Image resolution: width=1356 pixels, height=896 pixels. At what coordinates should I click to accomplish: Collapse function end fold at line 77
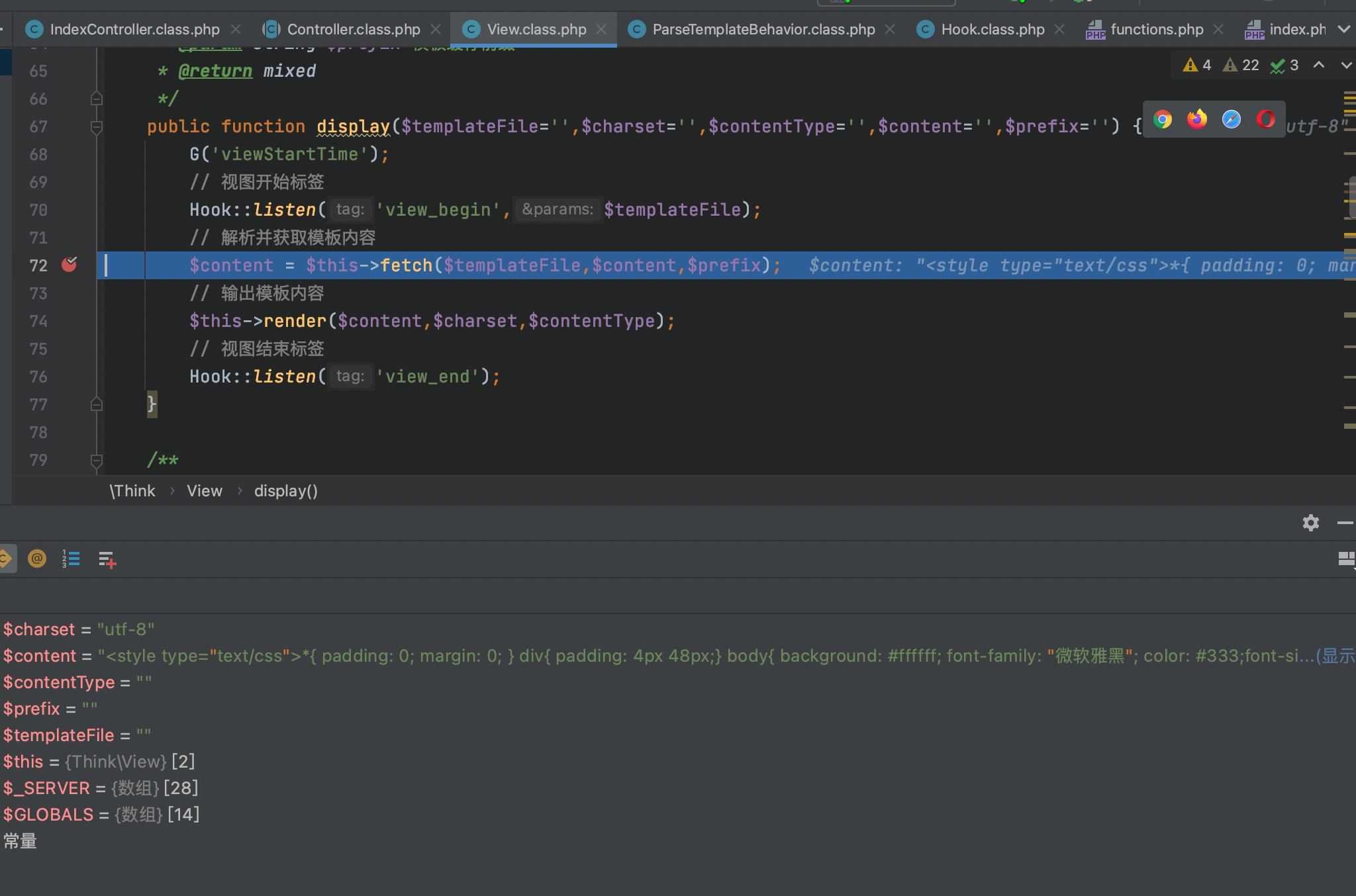(97, 404)
